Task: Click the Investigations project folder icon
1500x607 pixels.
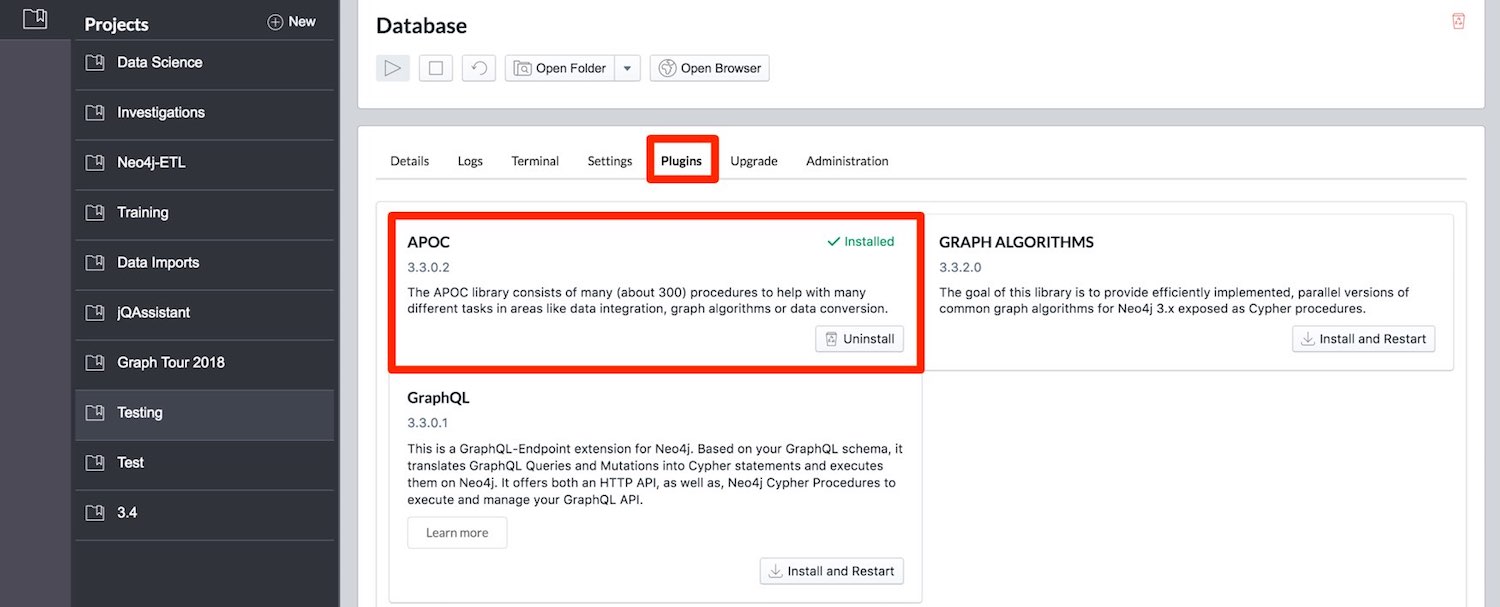Action: coord(95,113)
